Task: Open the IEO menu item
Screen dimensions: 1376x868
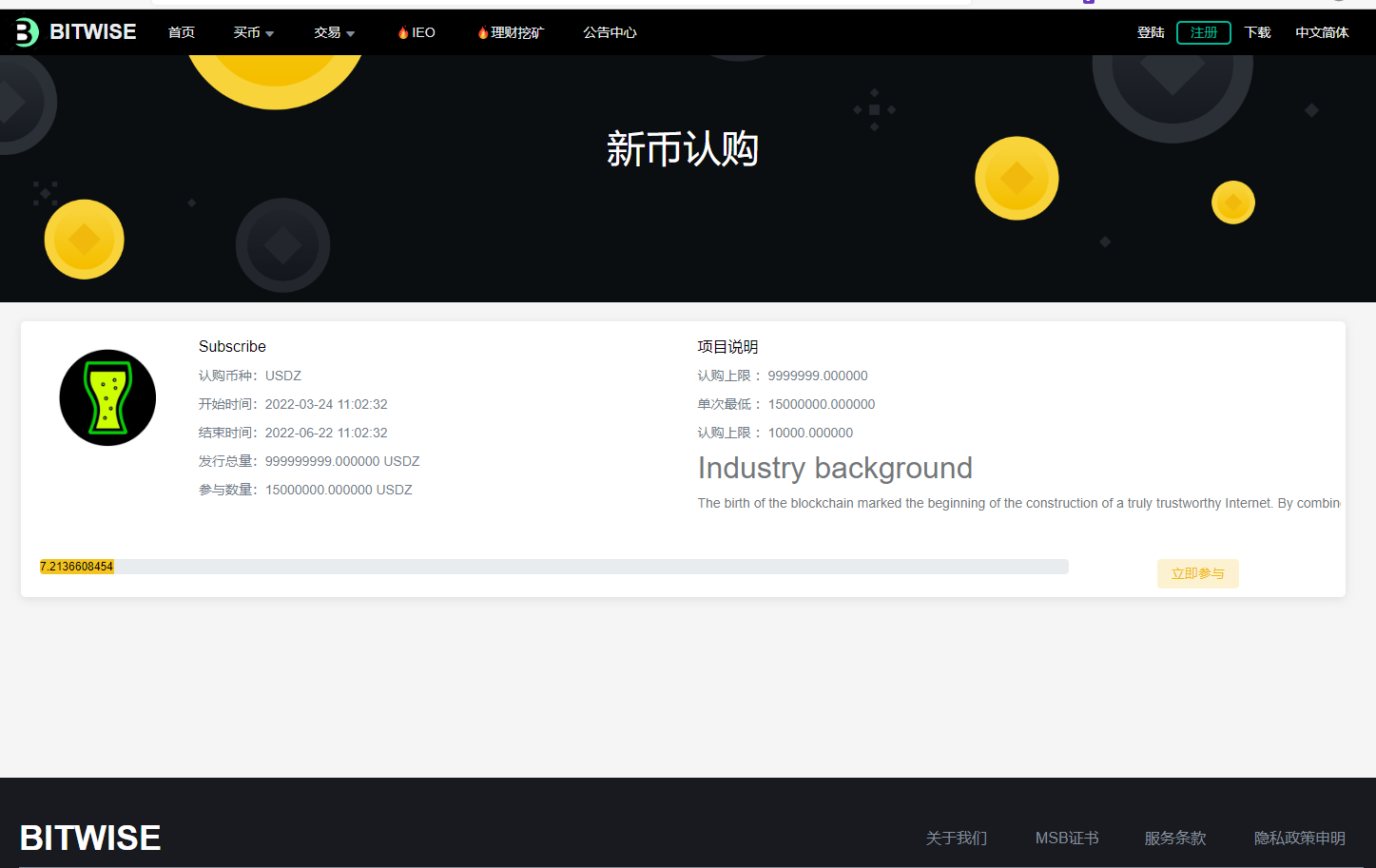Action: 424,32
